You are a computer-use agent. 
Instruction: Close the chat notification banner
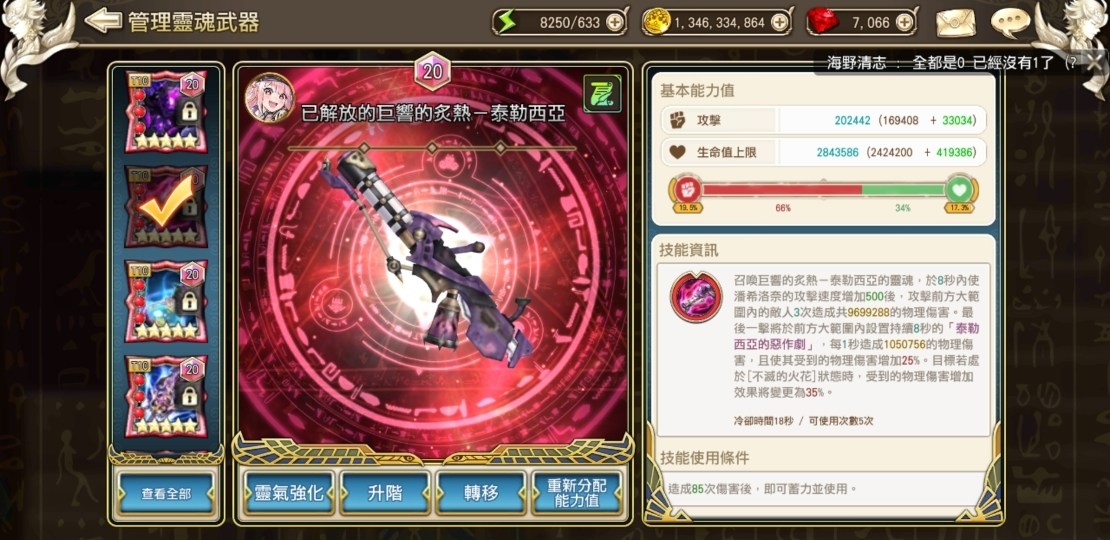click(x=1094, y=62)
